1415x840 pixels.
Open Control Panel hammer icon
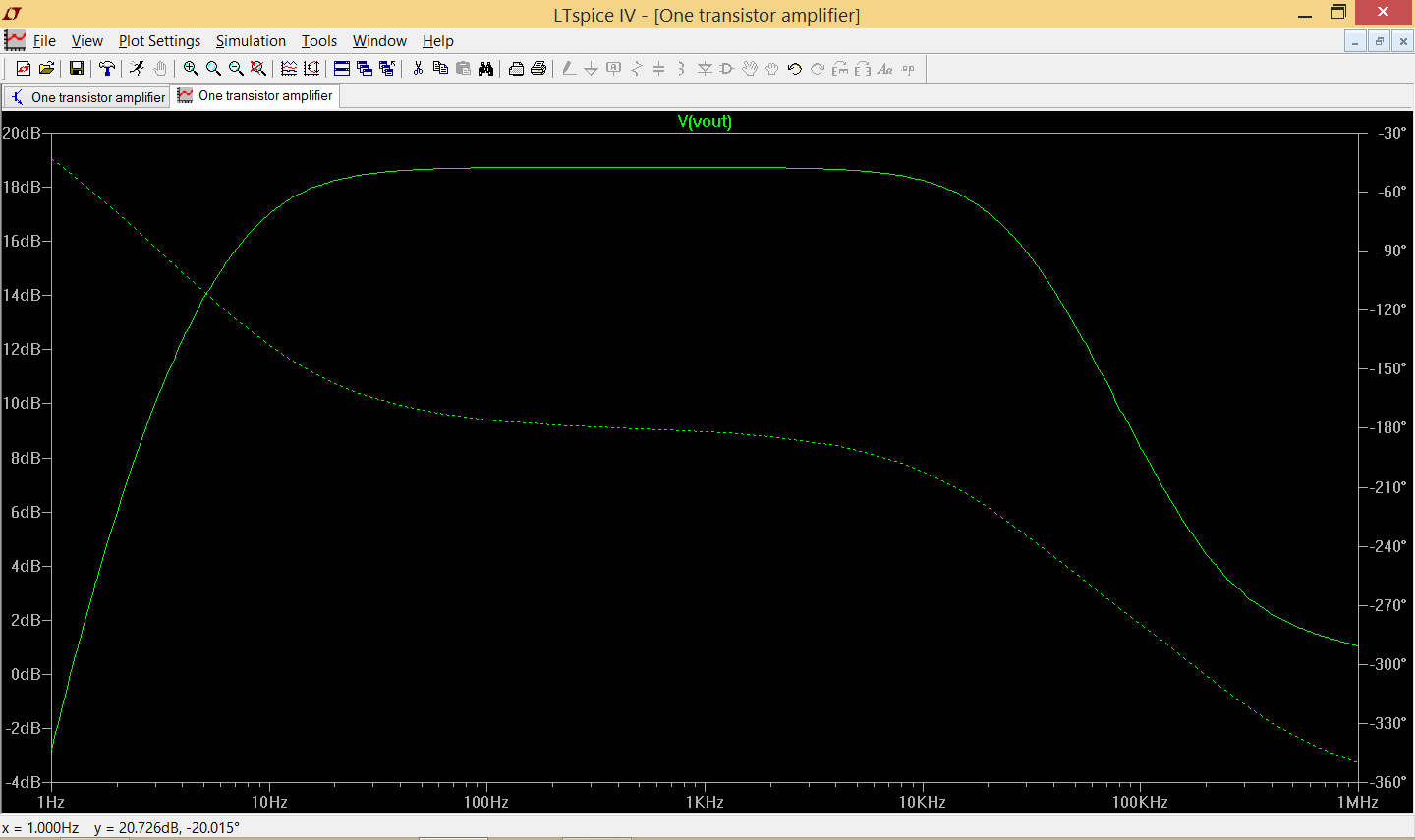(x=107, y=68)
